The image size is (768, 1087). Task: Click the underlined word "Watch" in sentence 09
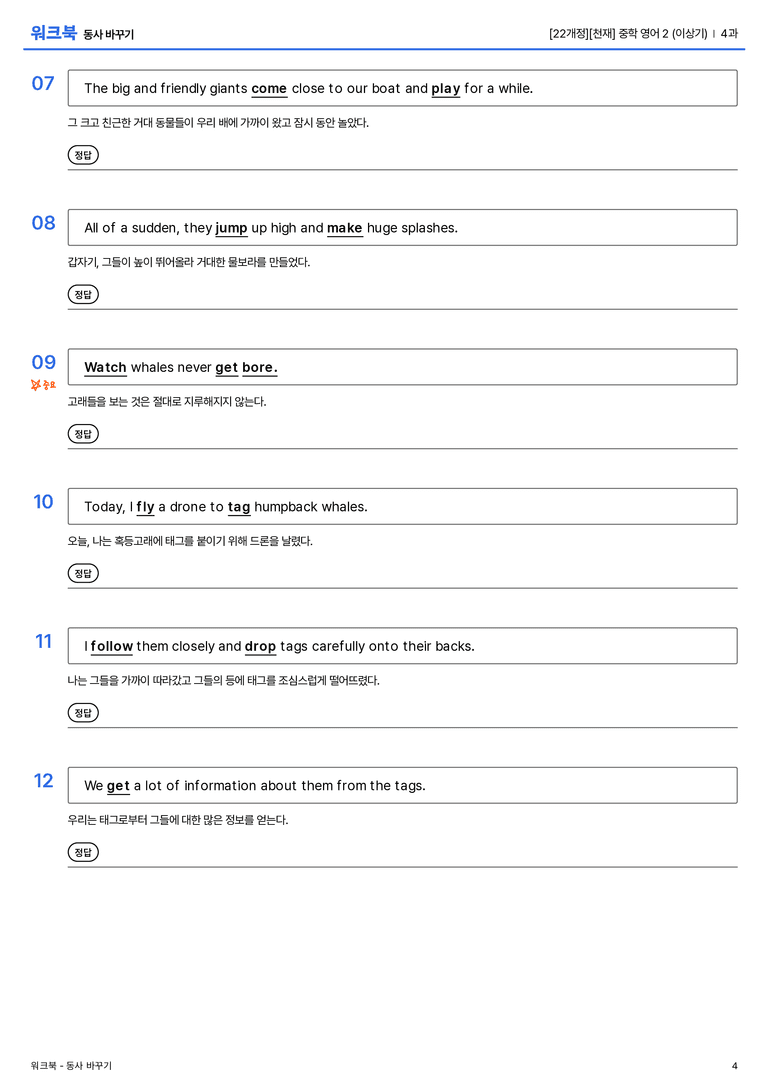click(105, 367)
